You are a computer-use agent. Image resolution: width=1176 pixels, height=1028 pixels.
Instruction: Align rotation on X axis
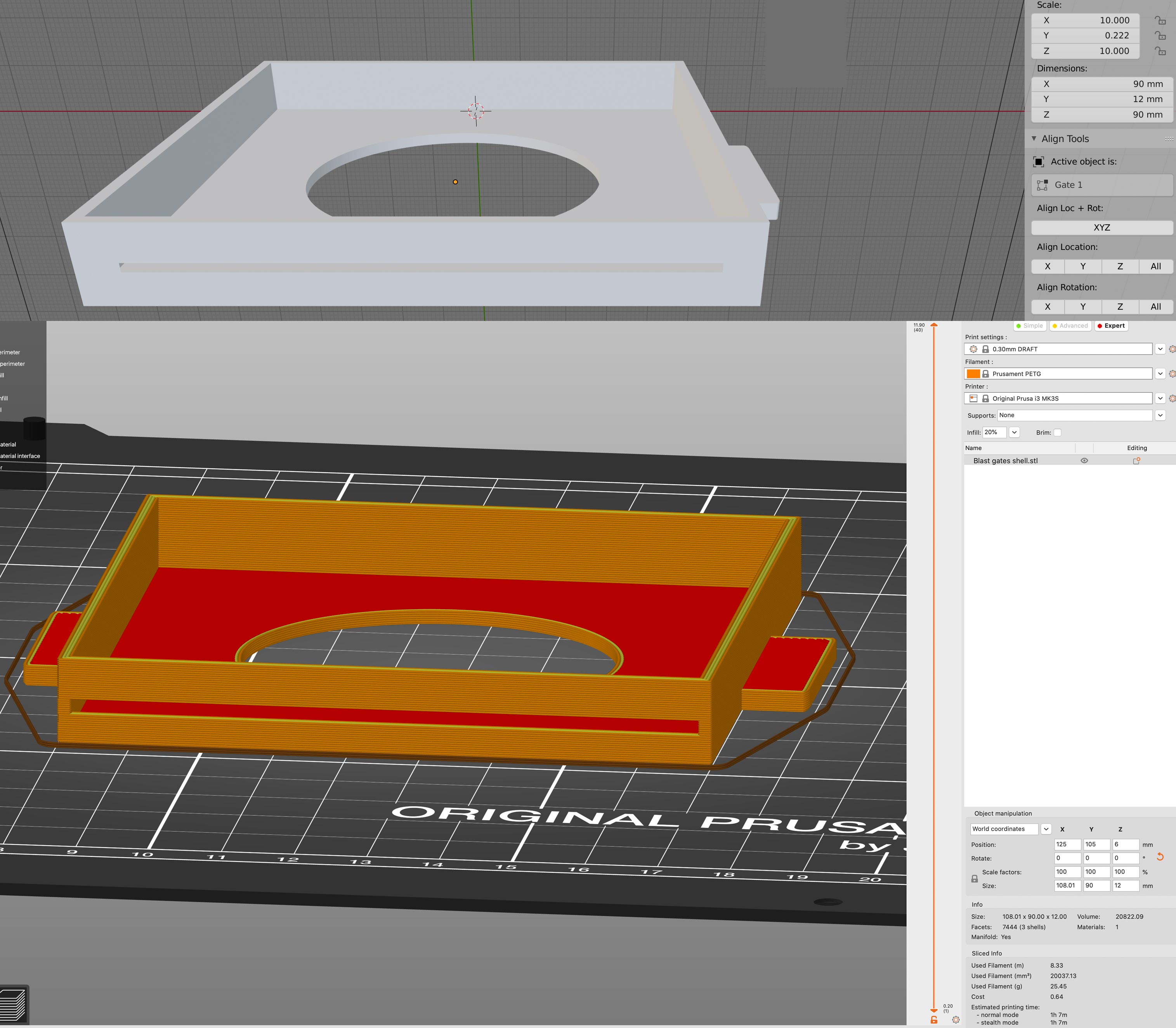1048,307
